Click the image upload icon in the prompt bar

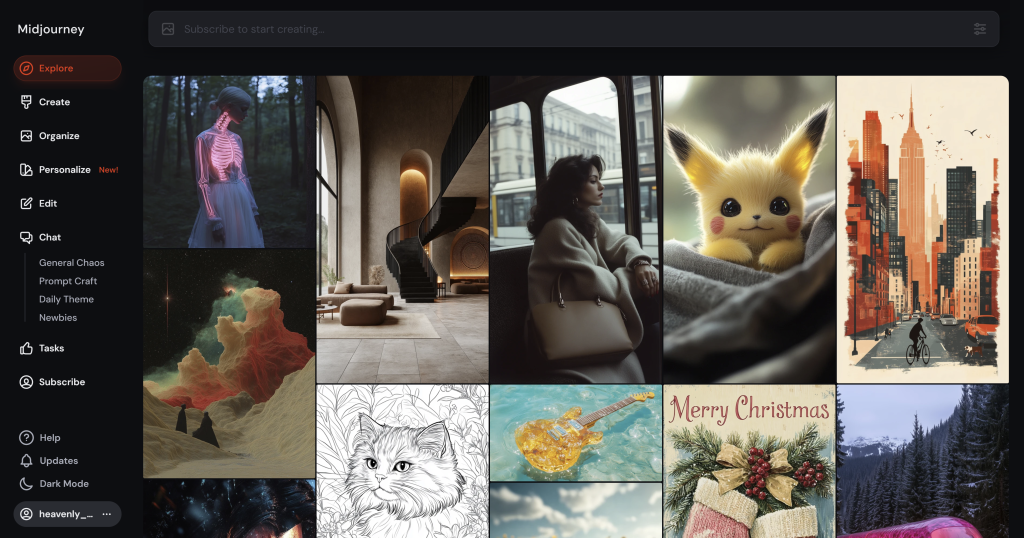[x=168, y=29]
